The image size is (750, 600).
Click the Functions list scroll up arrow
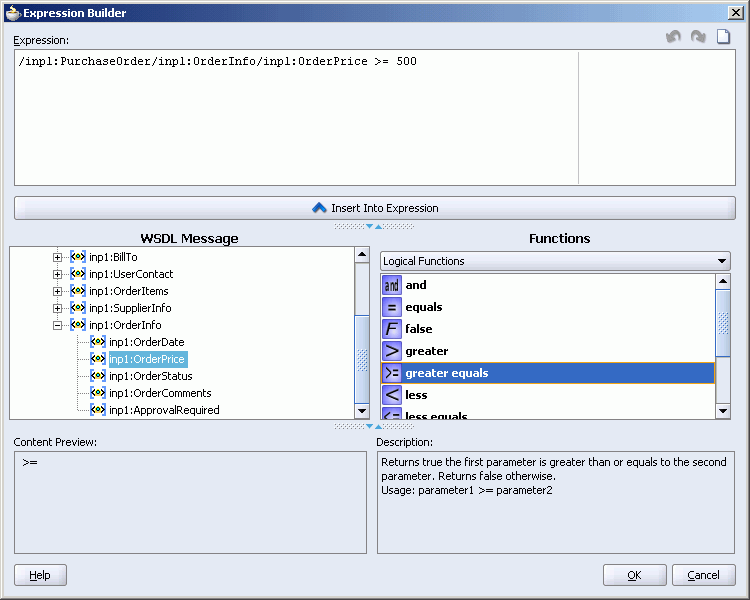723,281
